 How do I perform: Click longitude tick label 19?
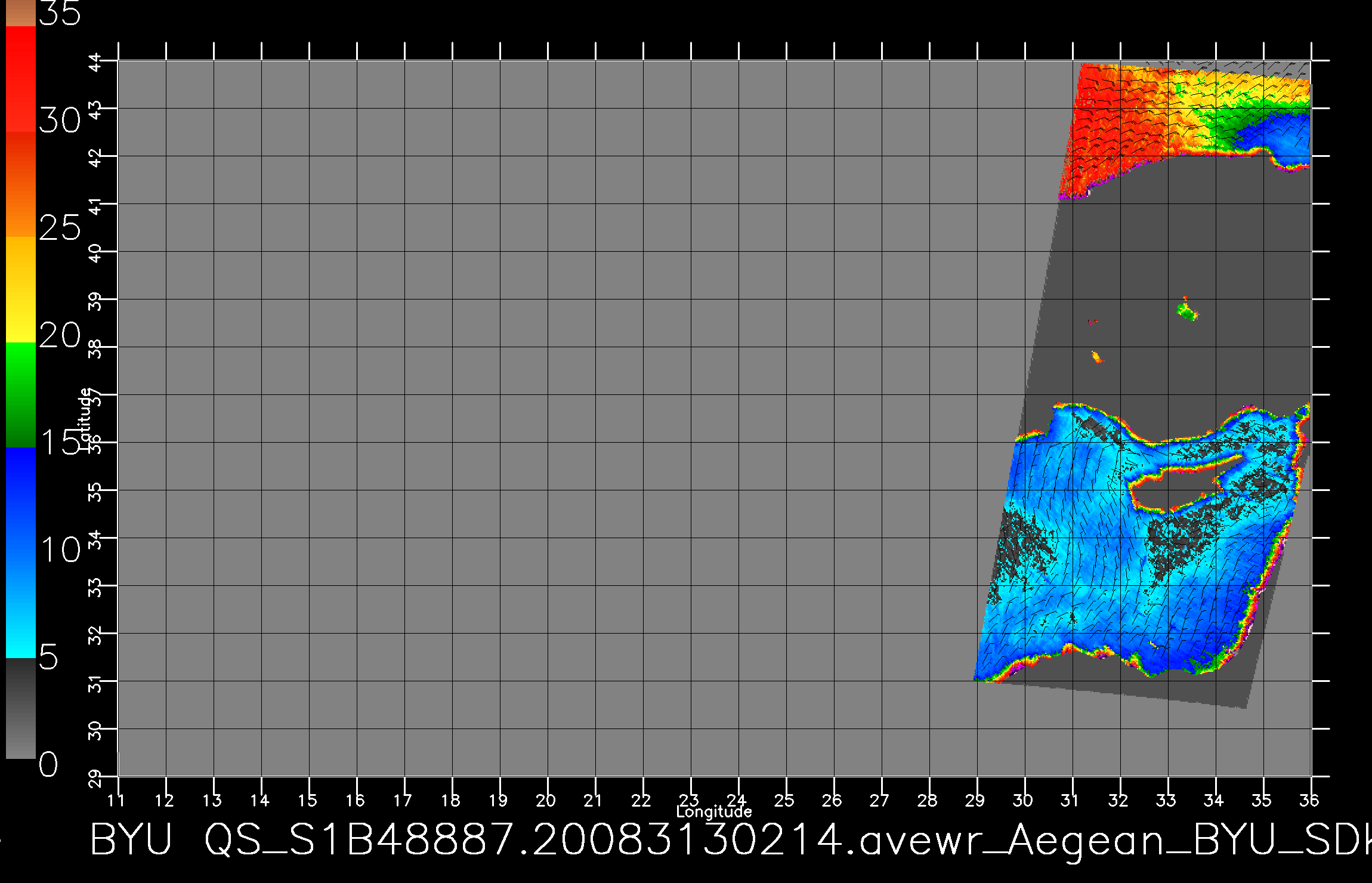(x=498, y=800)
